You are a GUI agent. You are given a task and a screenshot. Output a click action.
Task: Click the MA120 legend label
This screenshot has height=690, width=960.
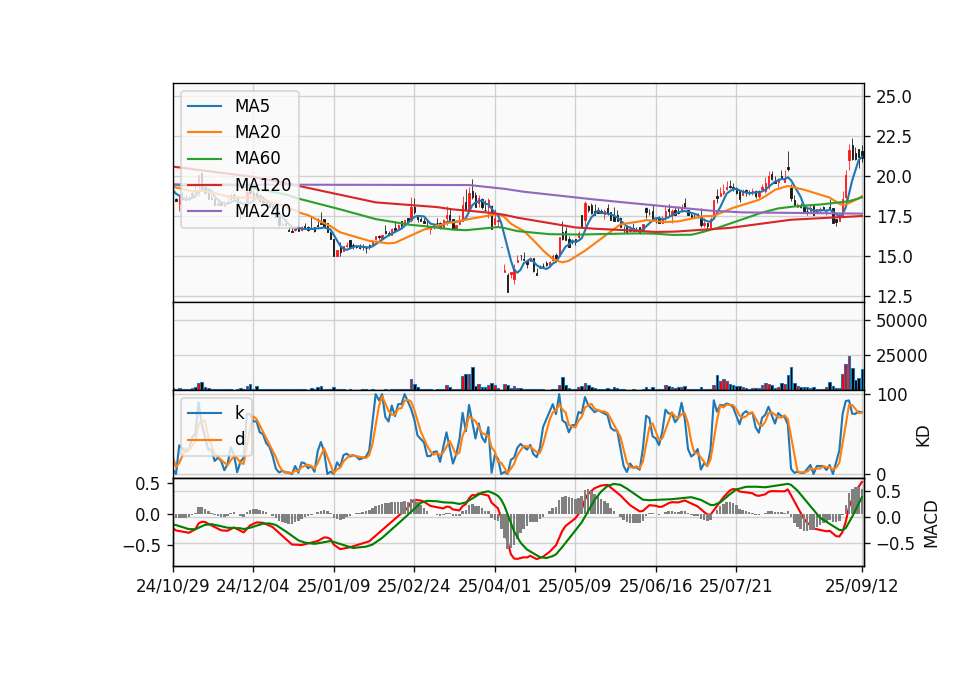(263, 184)
